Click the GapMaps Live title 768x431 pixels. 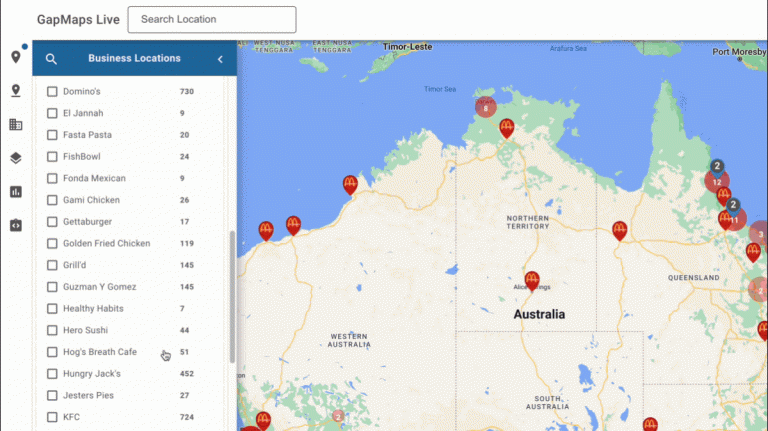(78, 19)
